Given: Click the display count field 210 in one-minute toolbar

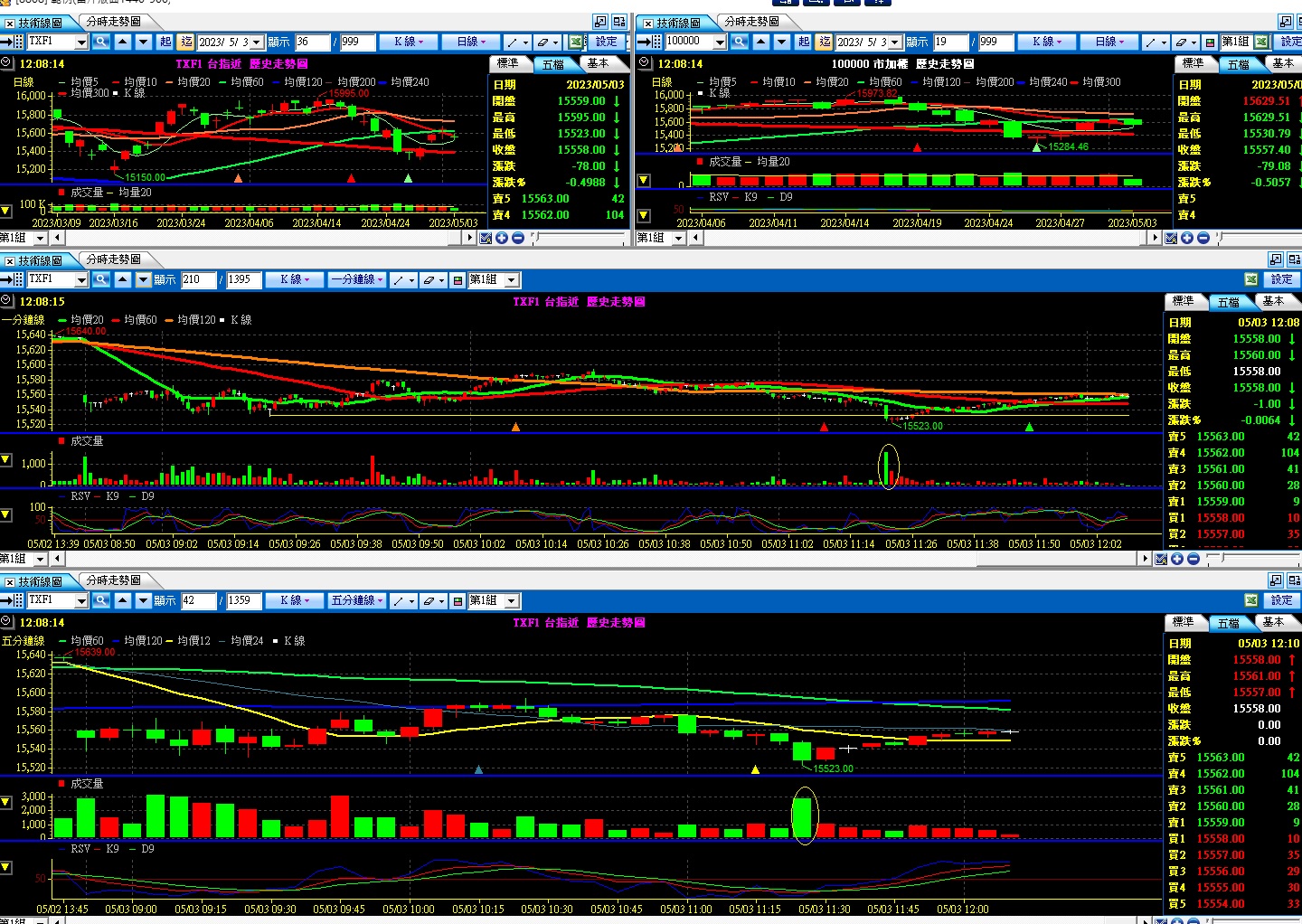Looking at the screenshot, I should [199, 279].
